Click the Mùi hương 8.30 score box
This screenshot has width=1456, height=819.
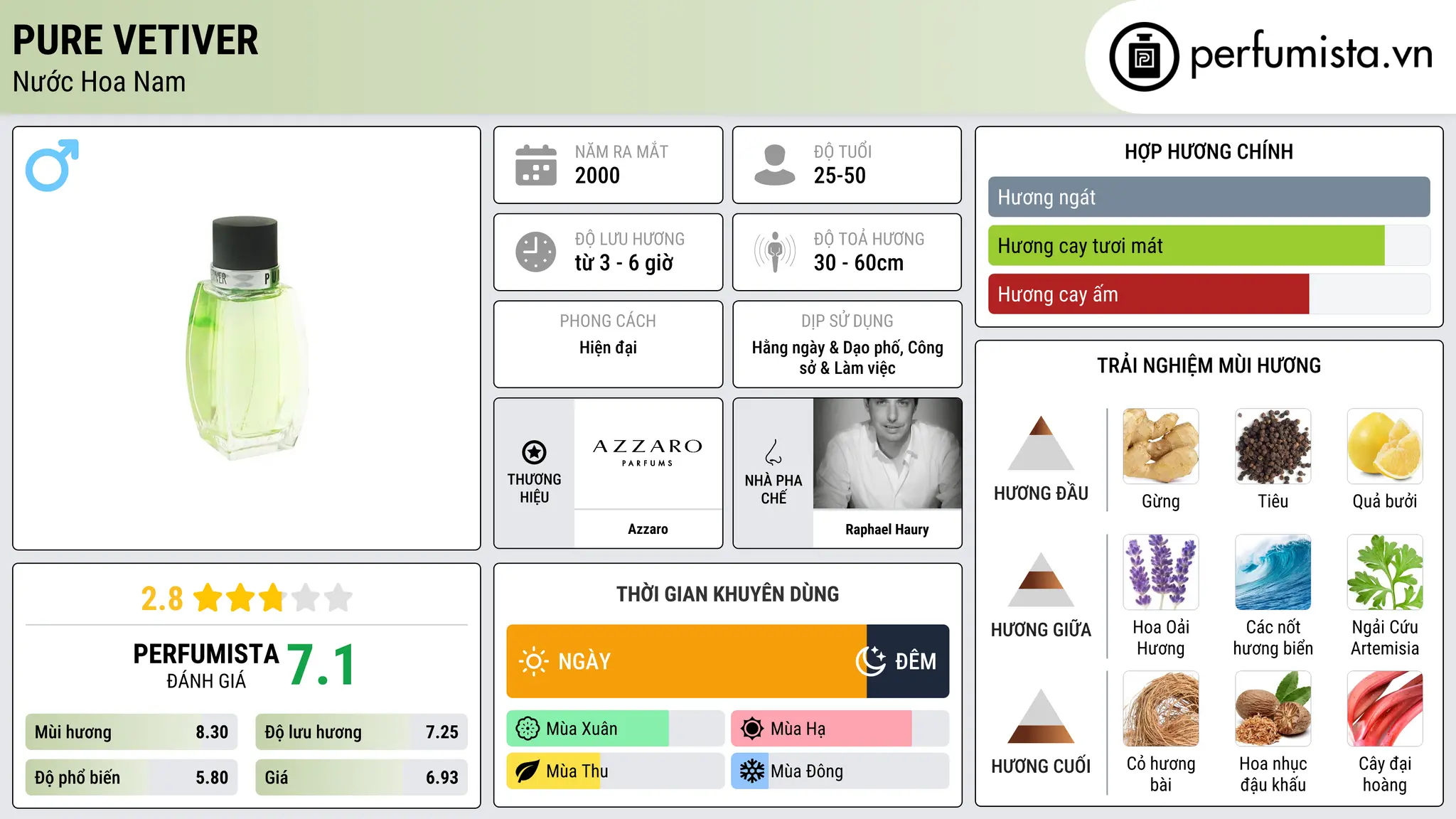(x=132, y=732)
